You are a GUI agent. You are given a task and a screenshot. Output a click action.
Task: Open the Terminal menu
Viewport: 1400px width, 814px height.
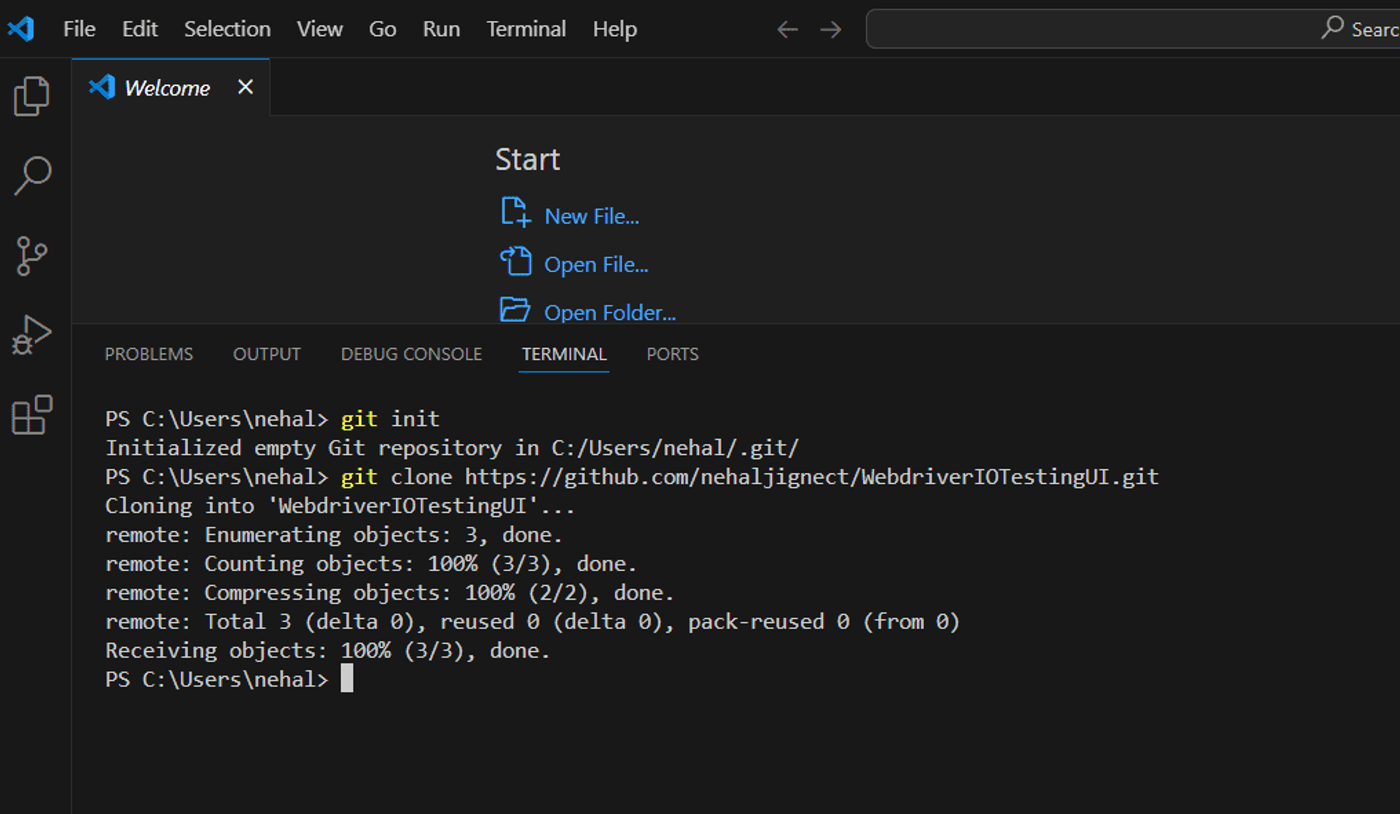click(526, 29)
